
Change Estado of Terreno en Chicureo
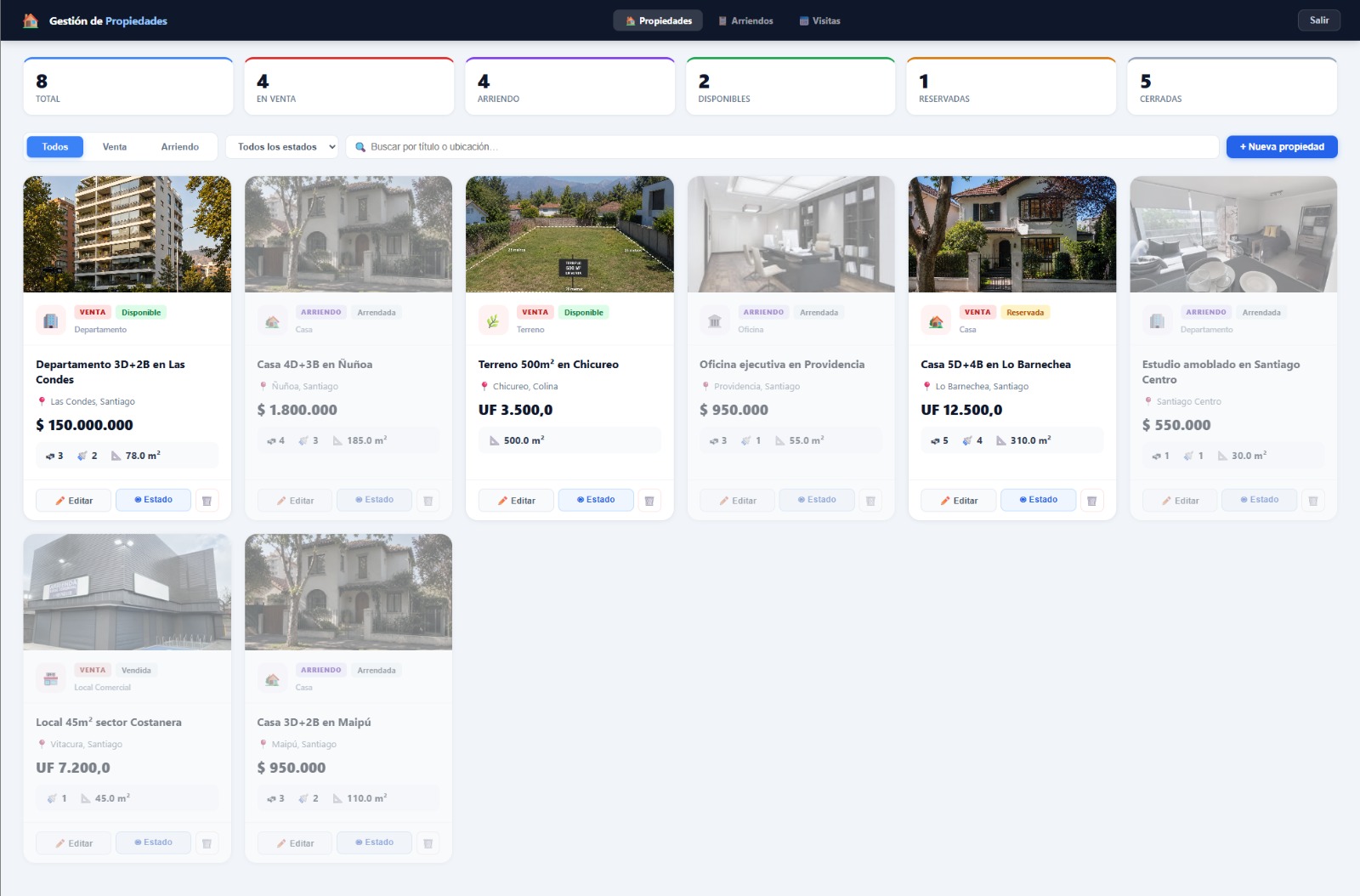(x=596, y=500)
